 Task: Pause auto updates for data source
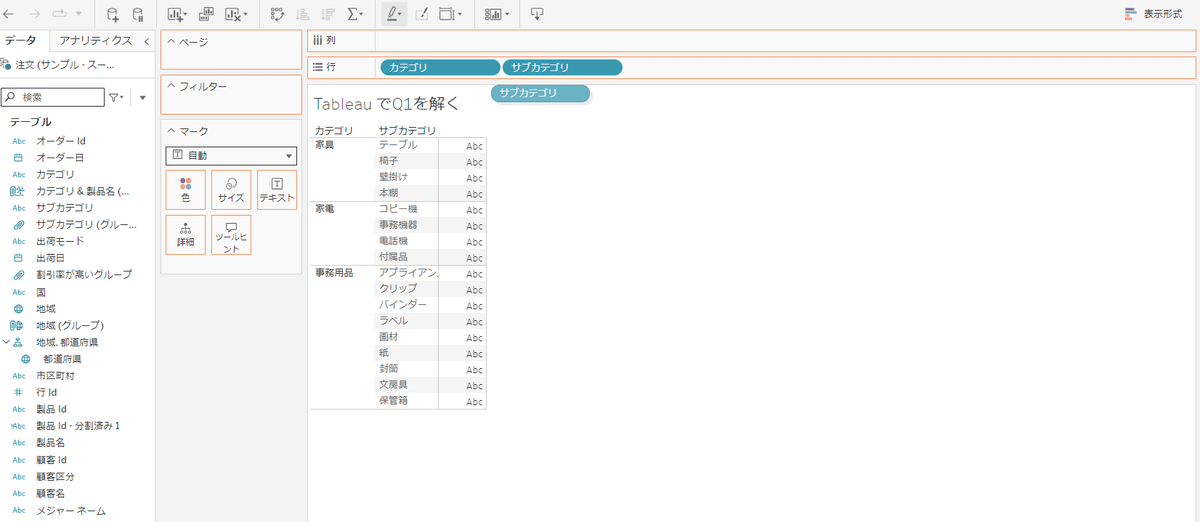coord(138,14)
